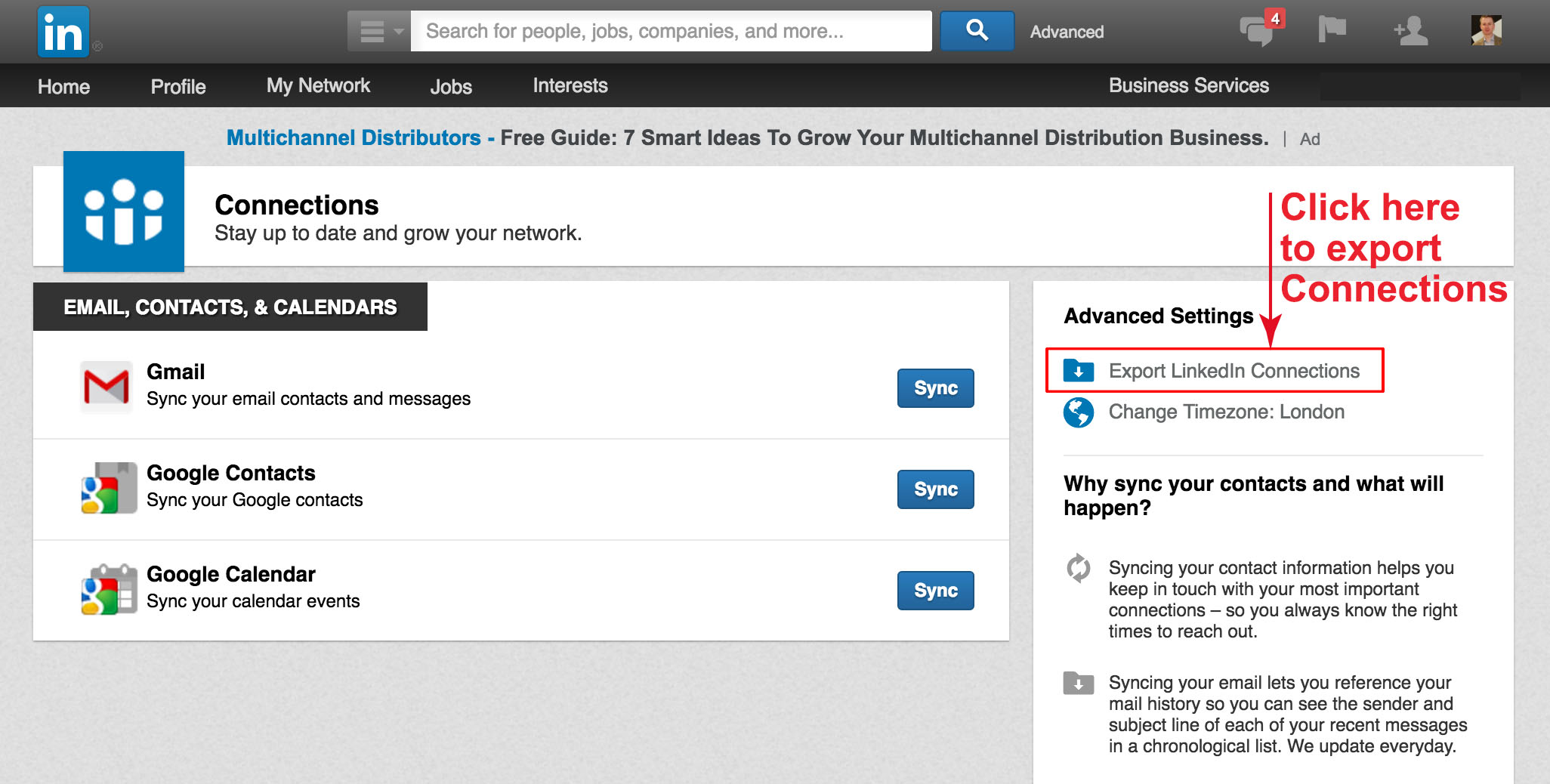Open the Jobs menu item

pyautogui.click(x=451, y=86)
